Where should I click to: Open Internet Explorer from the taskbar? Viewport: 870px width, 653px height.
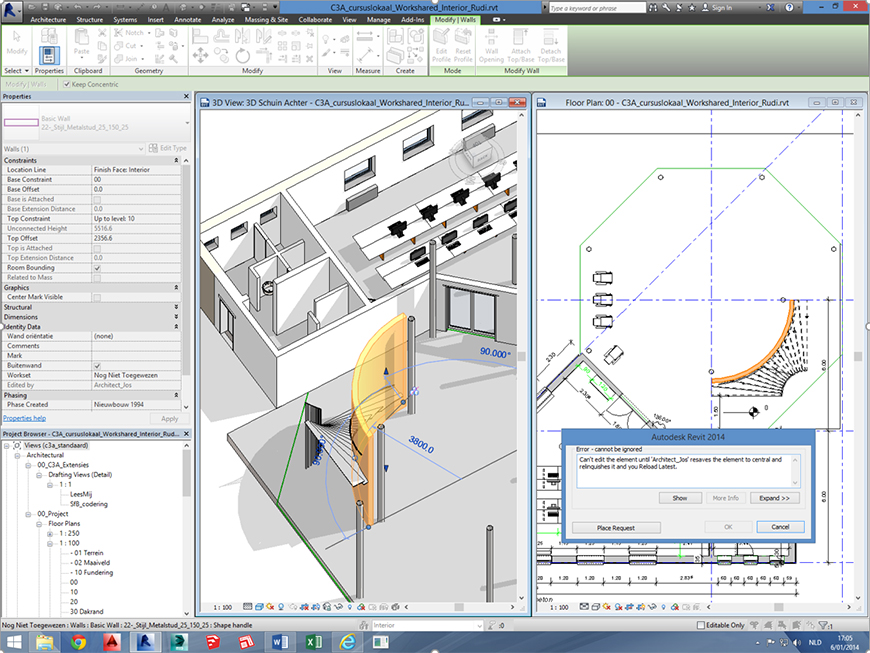pos(348,642)
